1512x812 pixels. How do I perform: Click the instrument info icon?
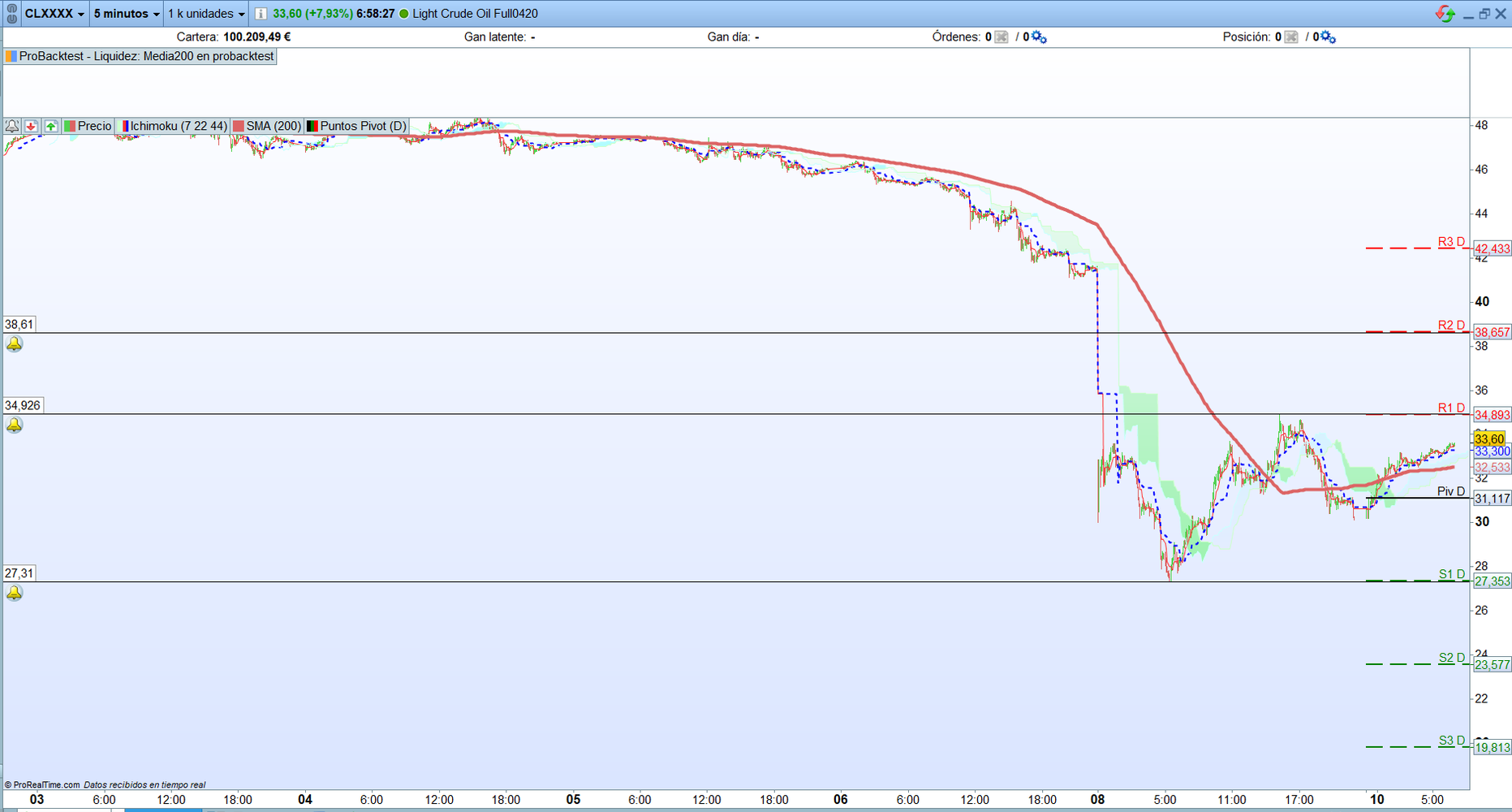(x=260, y=14)
